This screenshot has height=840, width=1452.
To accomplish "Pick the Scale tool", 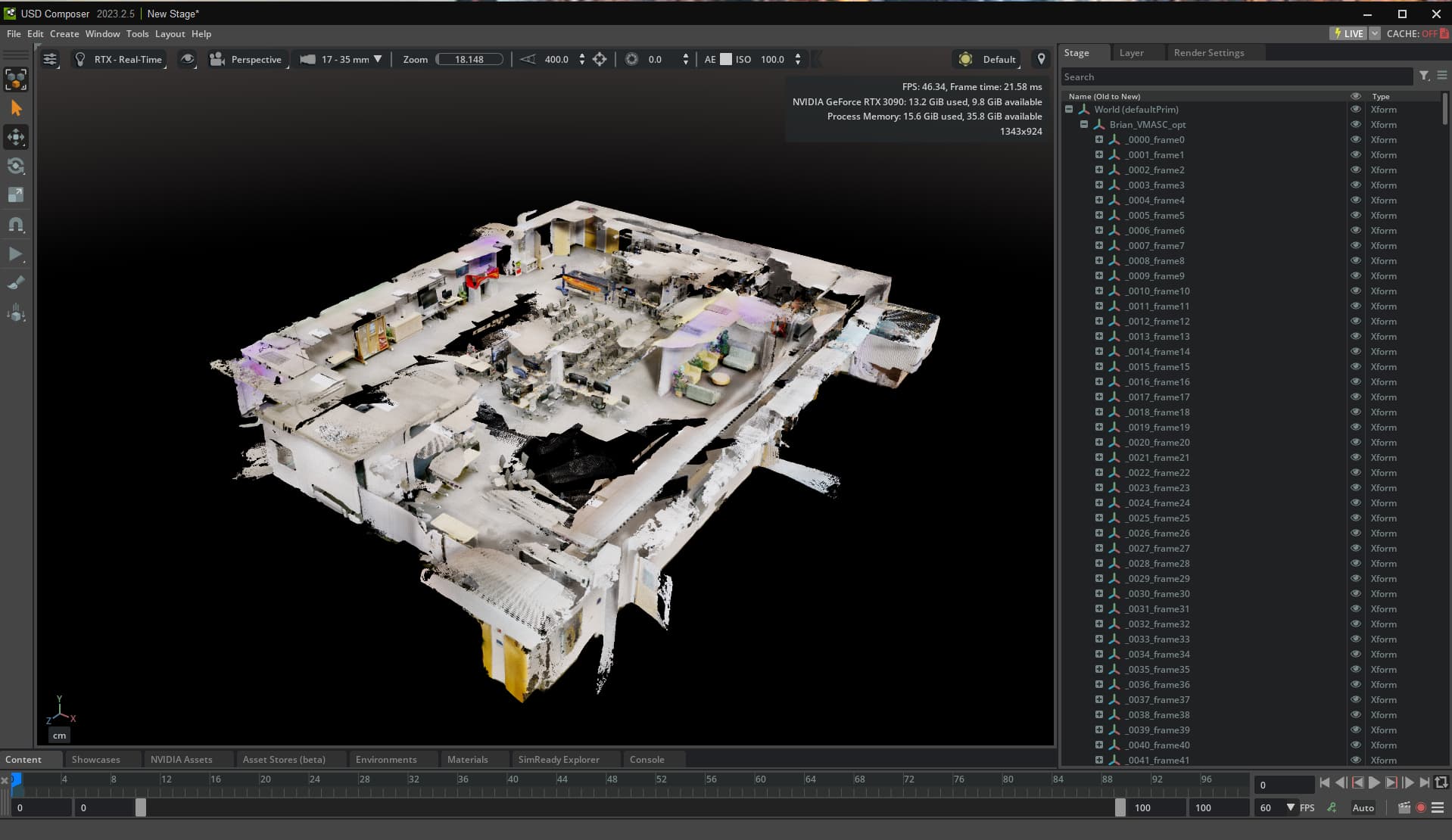I will pos(16,194).
